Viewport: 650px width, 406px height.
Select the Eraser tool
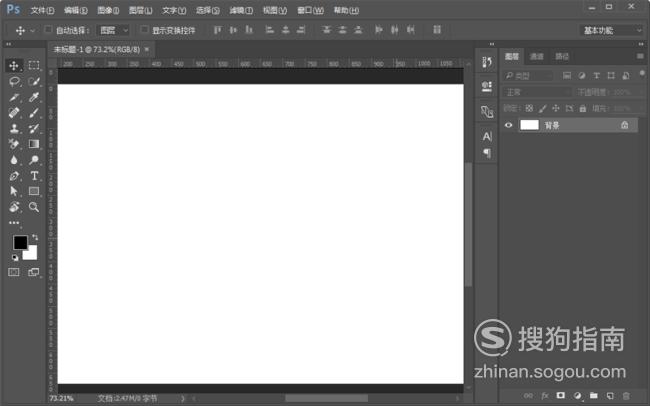(x=14, y=144)
